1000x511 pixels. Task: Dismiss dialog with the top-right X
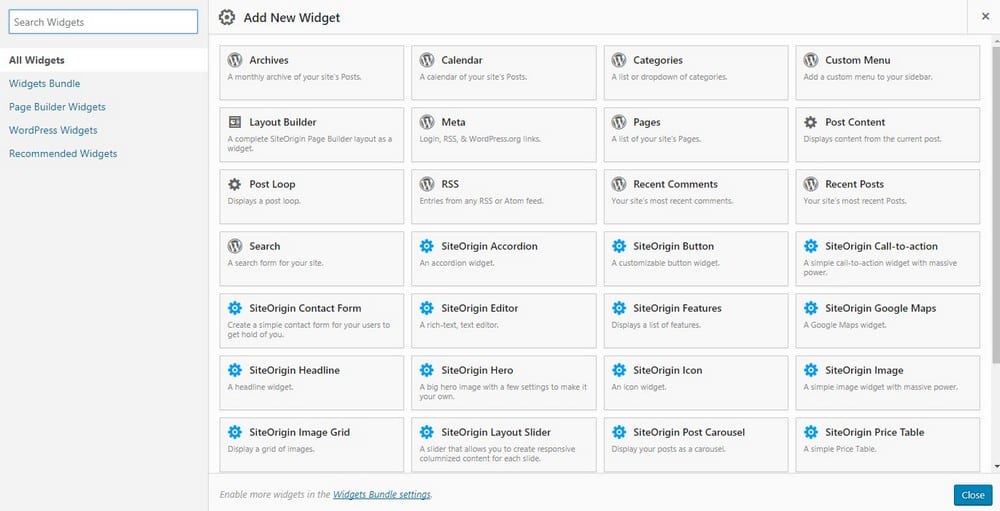(x=985, y=17)
